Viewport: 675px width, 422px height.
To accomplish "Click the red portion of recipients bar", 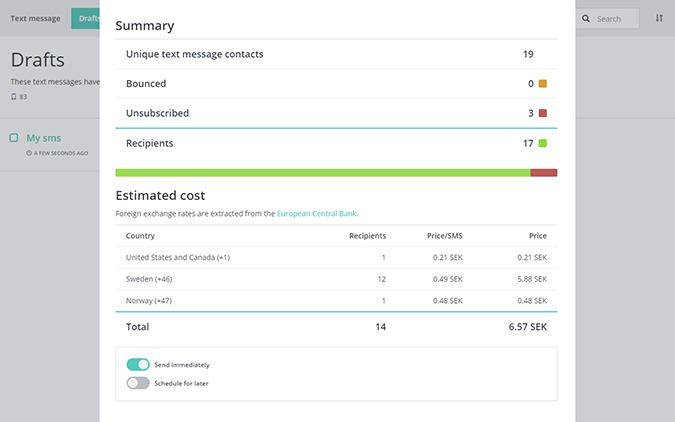I will pos(543,173).
